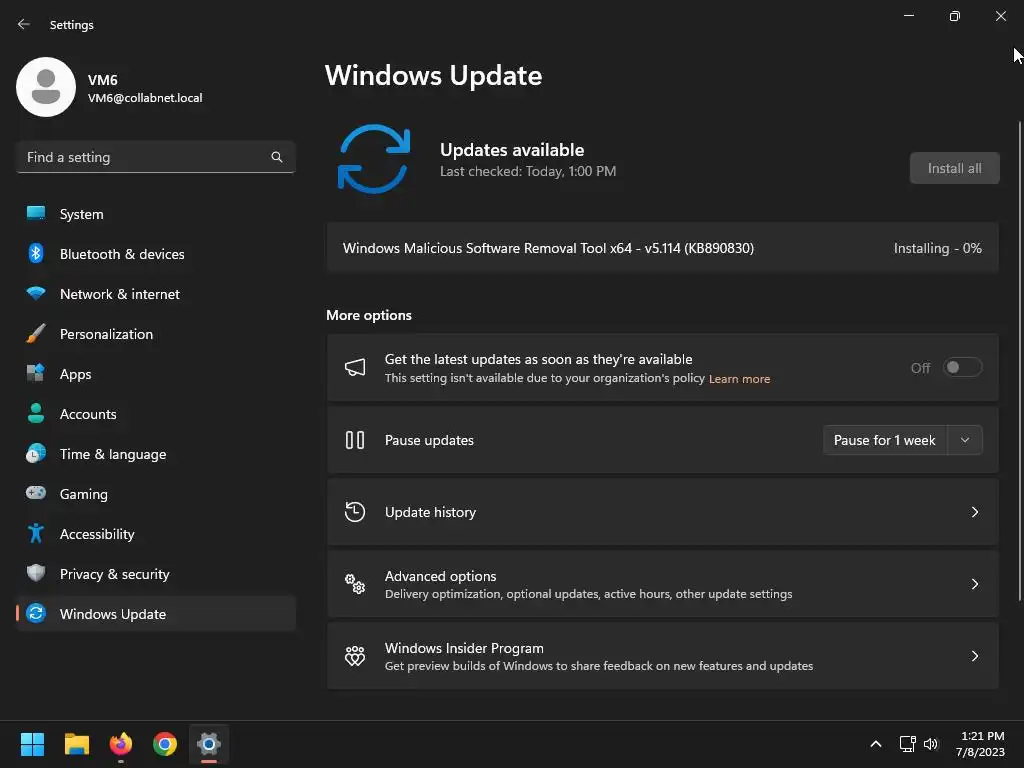Screen dimensions: 1024x768
Task: Click the Get preview builds description text
Action: [x=599, y=665]
